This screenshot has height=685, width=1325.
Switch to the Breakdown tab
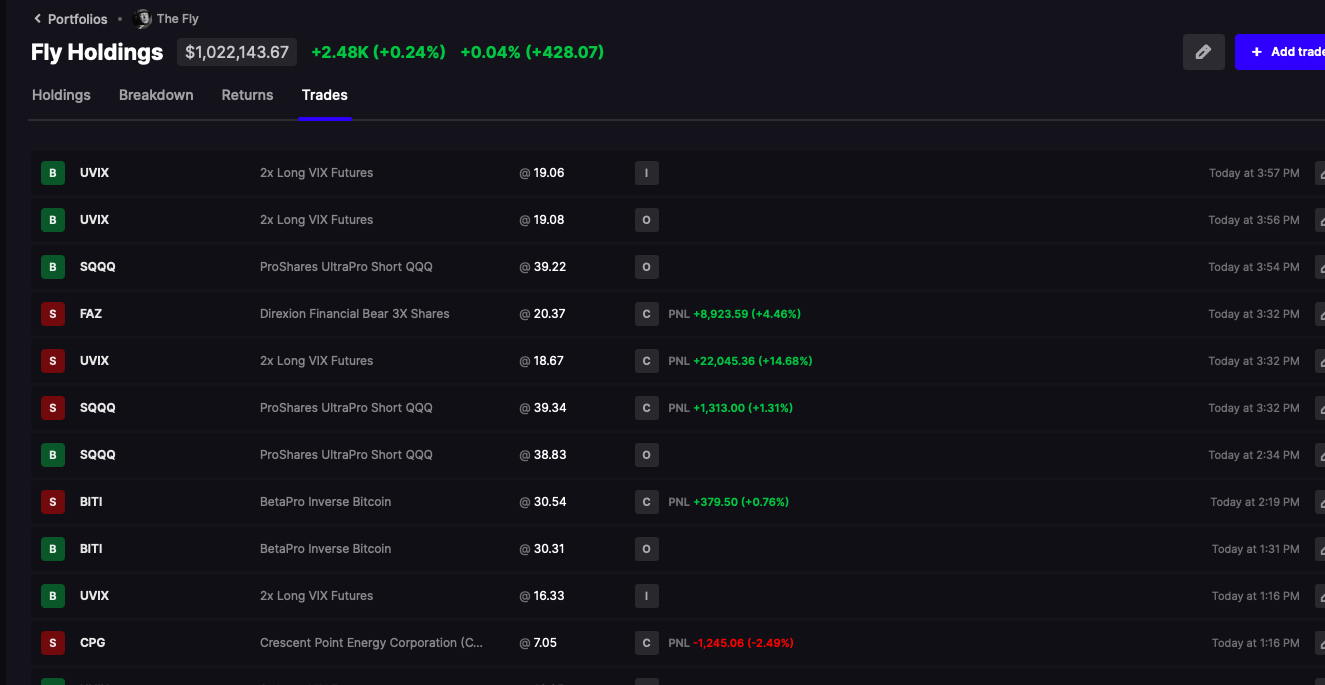[156, 95]
